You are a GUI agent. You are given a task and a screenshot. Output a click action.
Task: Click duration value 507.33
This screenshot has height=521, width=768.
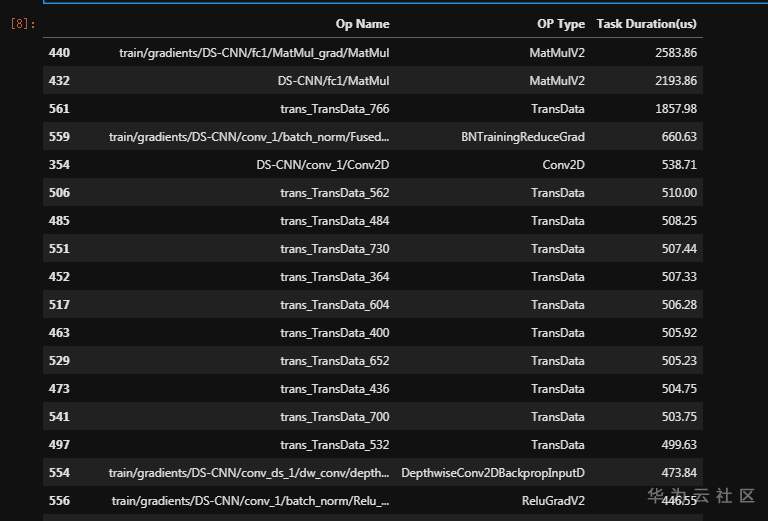679,277
